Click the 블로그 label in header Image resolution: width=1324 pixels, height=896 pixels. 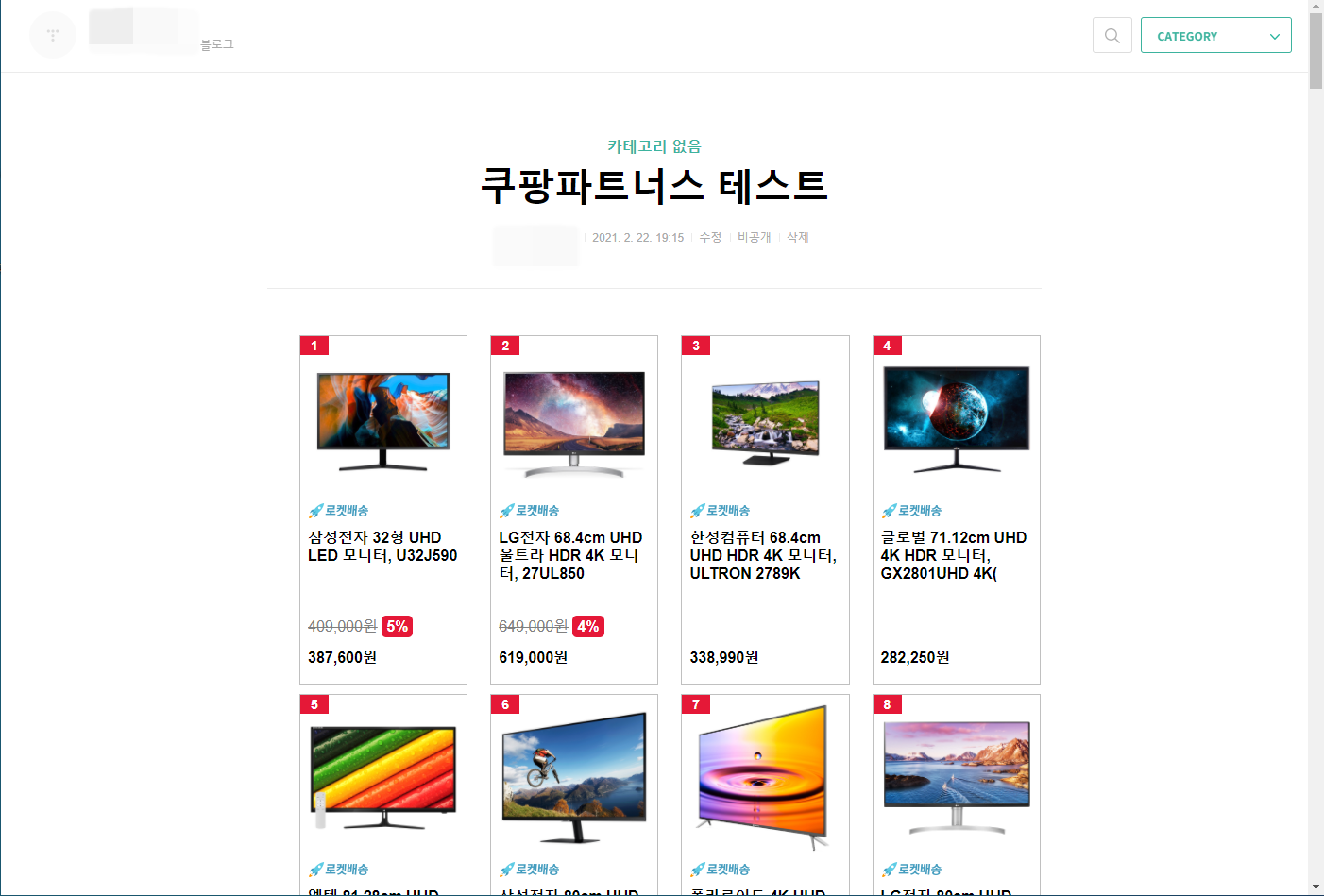pos(217,44)
